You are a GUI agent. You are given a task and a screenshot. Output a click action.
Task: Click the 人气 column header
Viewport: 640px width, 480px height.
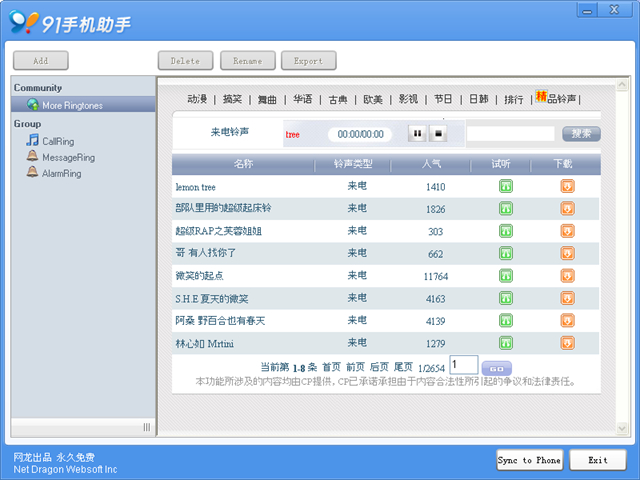(431, 164)
